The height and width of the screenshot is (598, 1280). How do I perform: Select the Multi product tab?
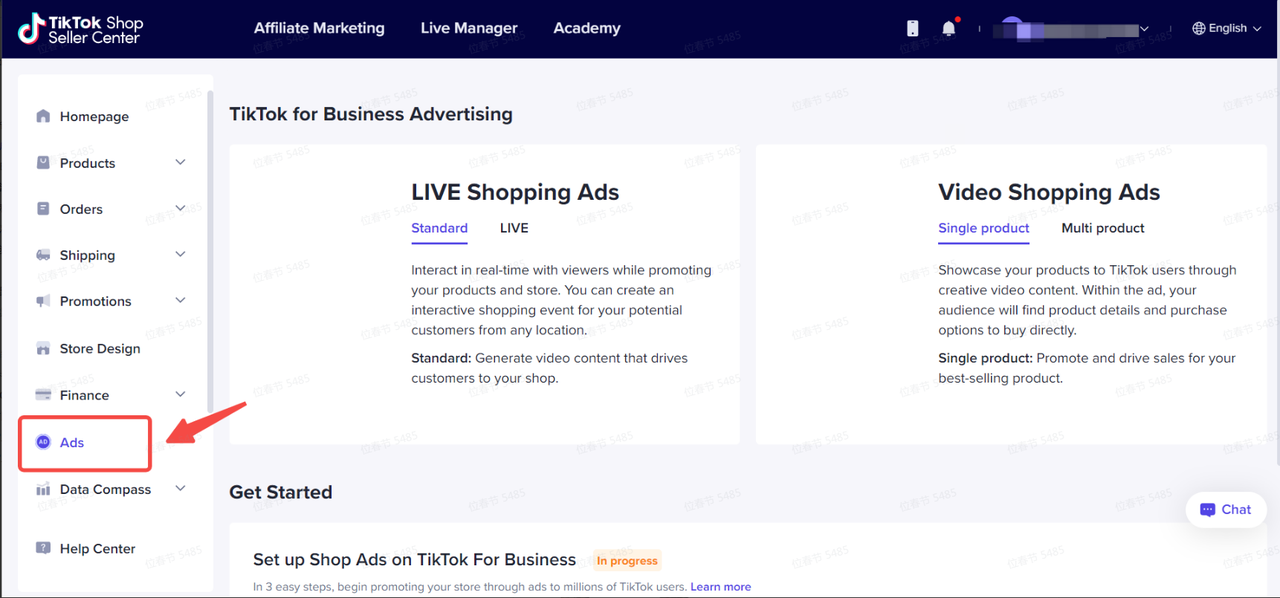pyautogui.click(x=1103, y=228)
